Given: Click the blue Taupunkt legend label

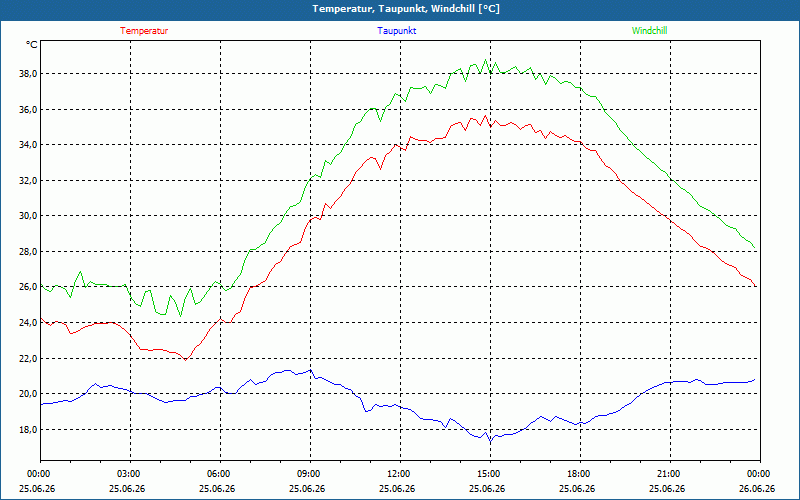Looking at the screenshot, I should click(x=396, y=31).
